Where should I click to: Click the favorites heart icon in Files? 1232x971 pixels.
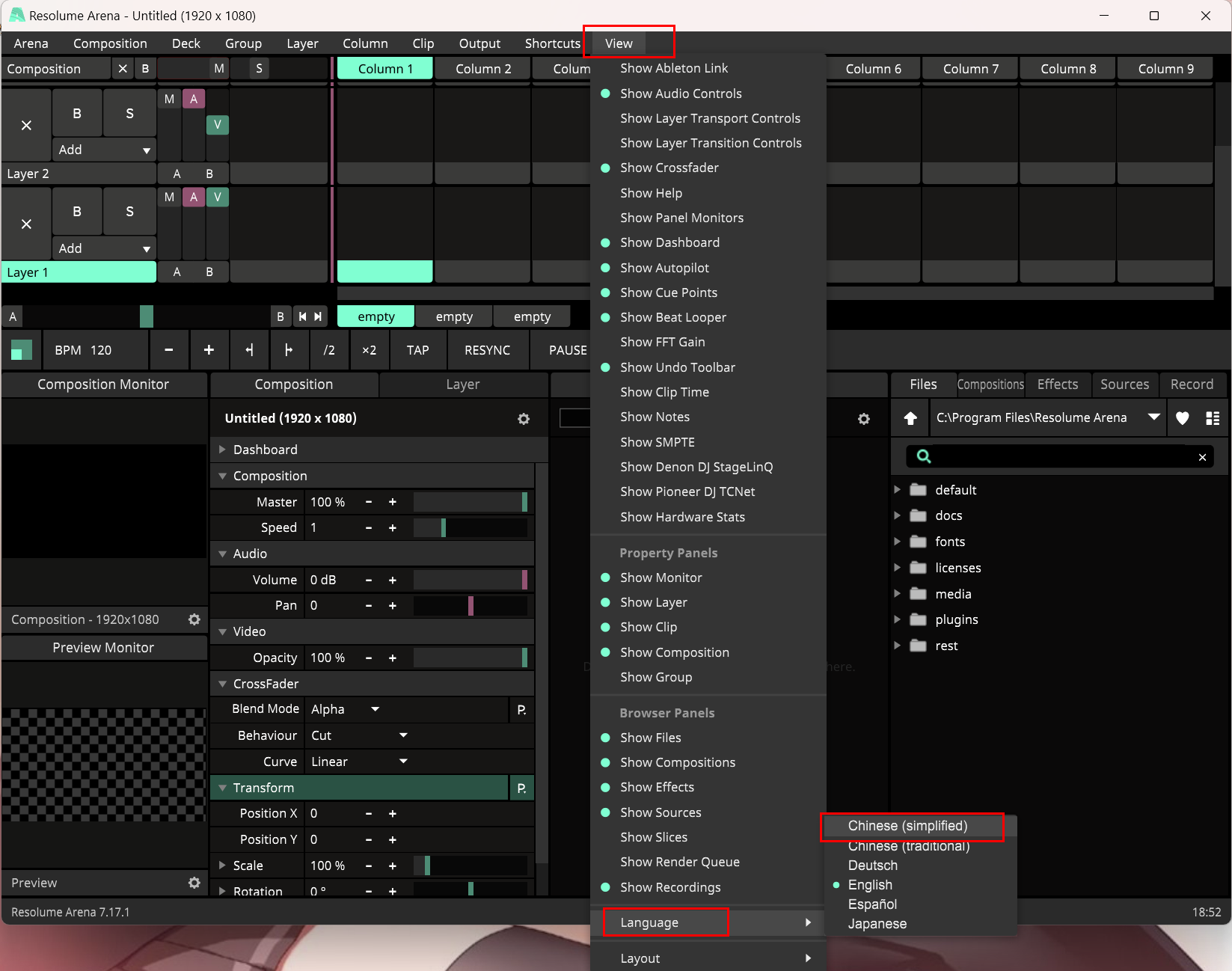(1182, 418)
